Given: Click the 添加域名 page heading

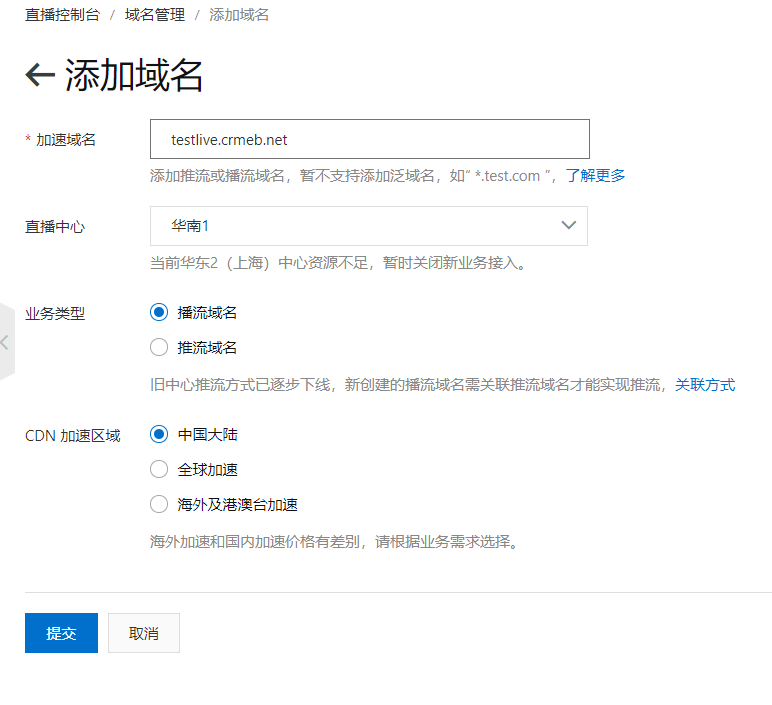Looking at the screenshot, I should point(134,75).
